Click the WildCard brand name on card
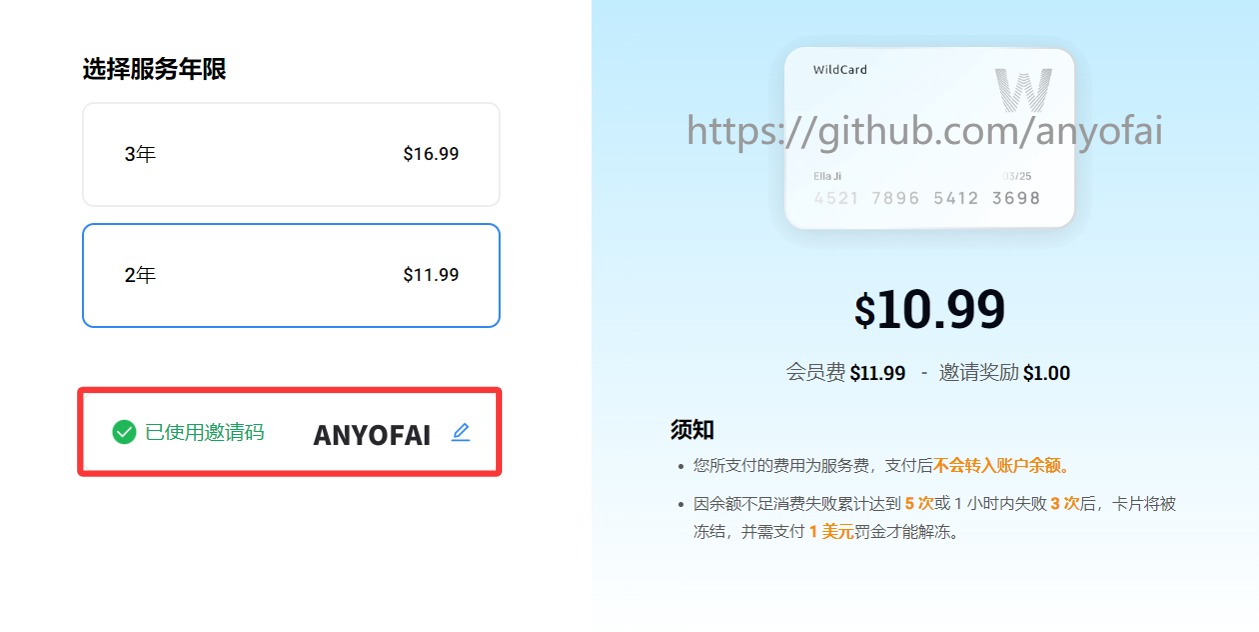1259x632 pixels. pos(840,70)
